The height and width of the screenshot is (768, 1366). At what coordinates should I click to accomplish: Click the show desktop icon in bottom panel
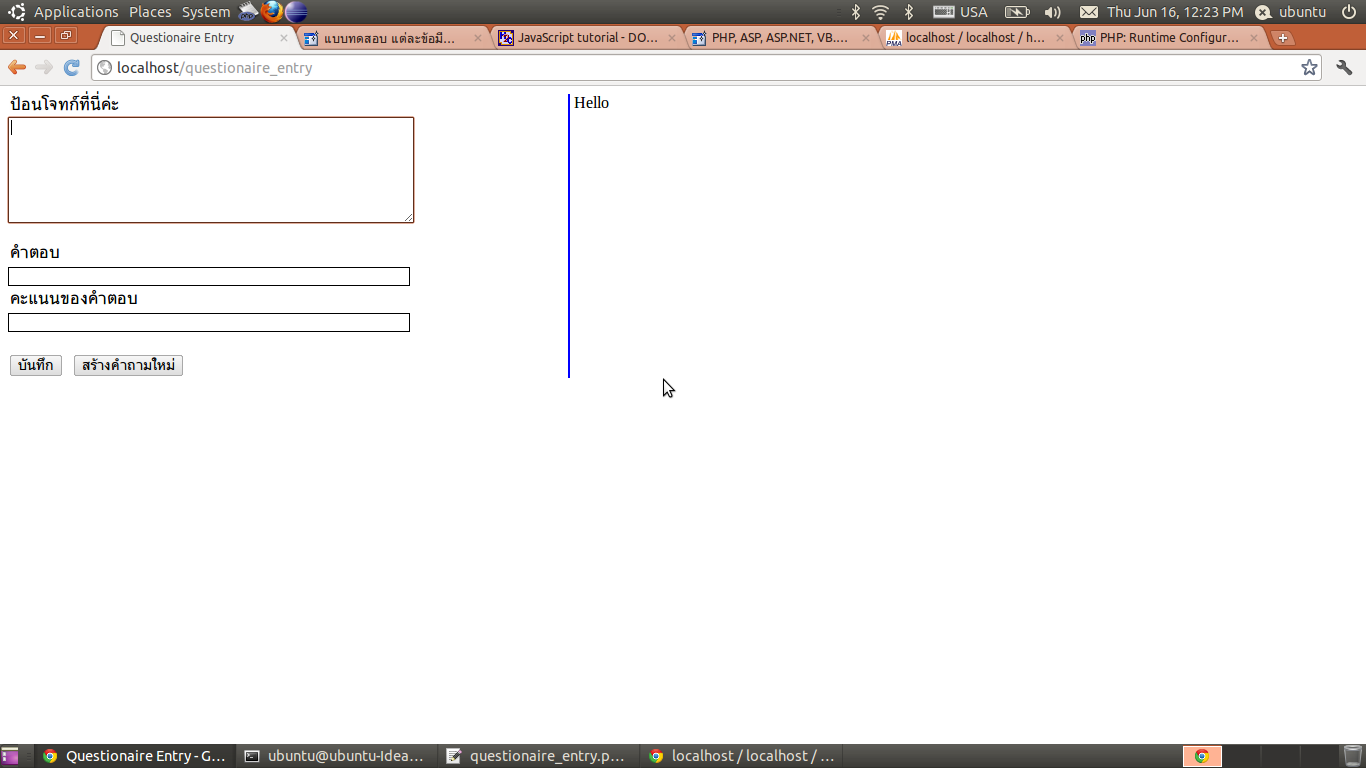point(10,756)
